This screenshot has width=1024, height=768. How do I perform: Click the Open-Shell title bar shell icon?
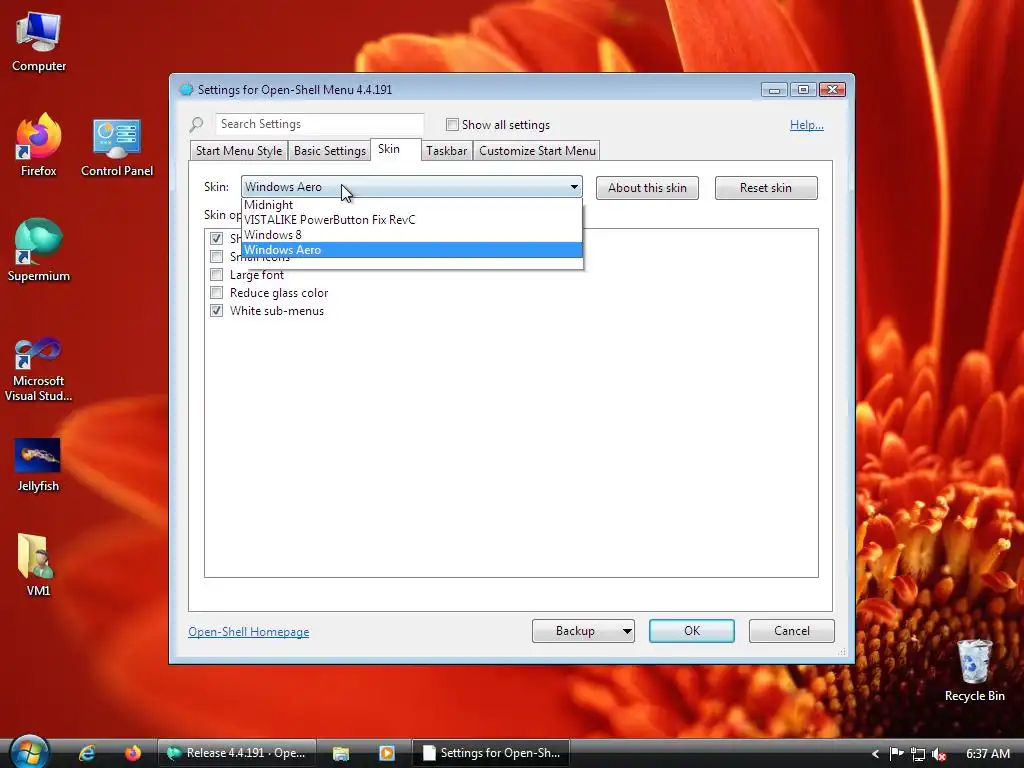coord(186,89)
